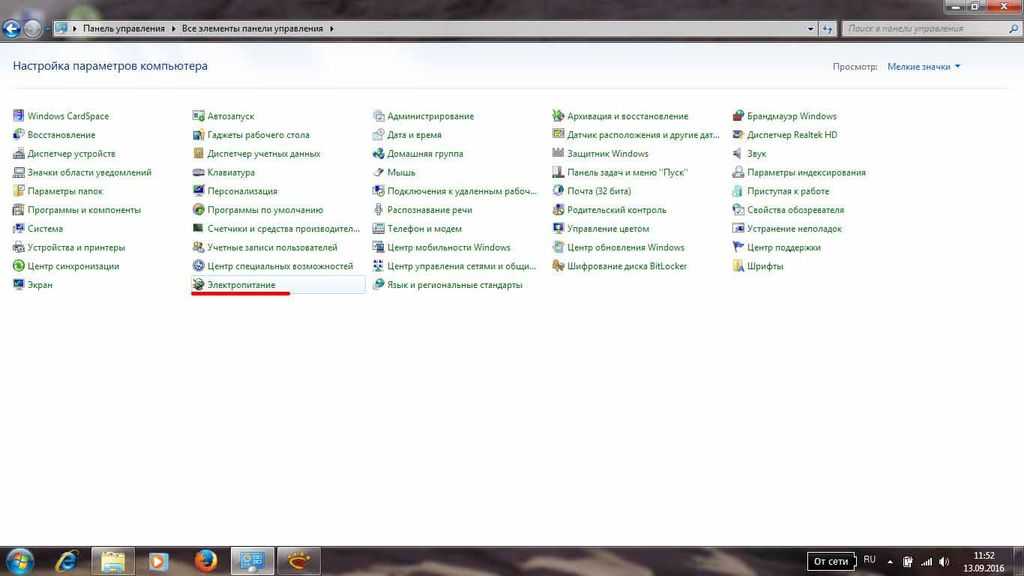Open the Мышь mouse settings icon

click(379, 173)
